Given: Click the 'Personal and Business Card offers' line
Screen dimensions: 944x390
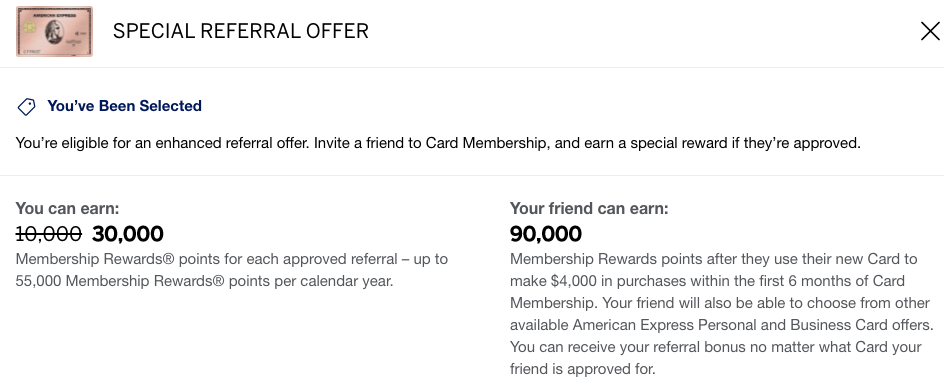Looking at the screenshot, I should pos(721,325).
